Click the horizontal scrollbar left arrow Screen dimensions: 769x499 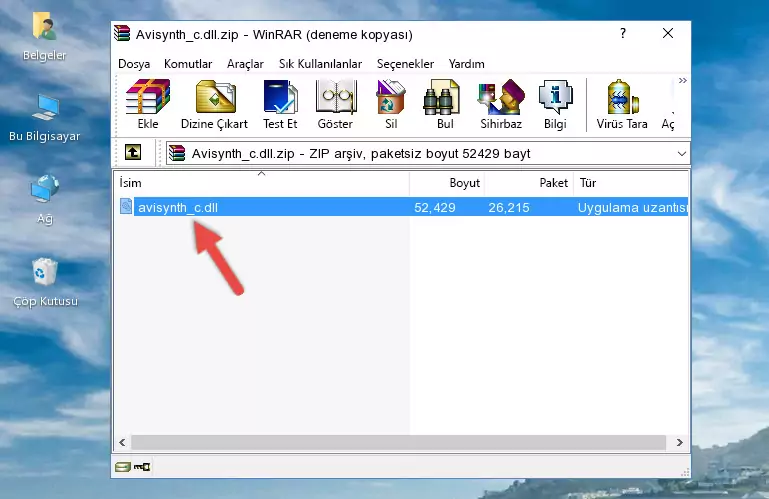[123, 442]
